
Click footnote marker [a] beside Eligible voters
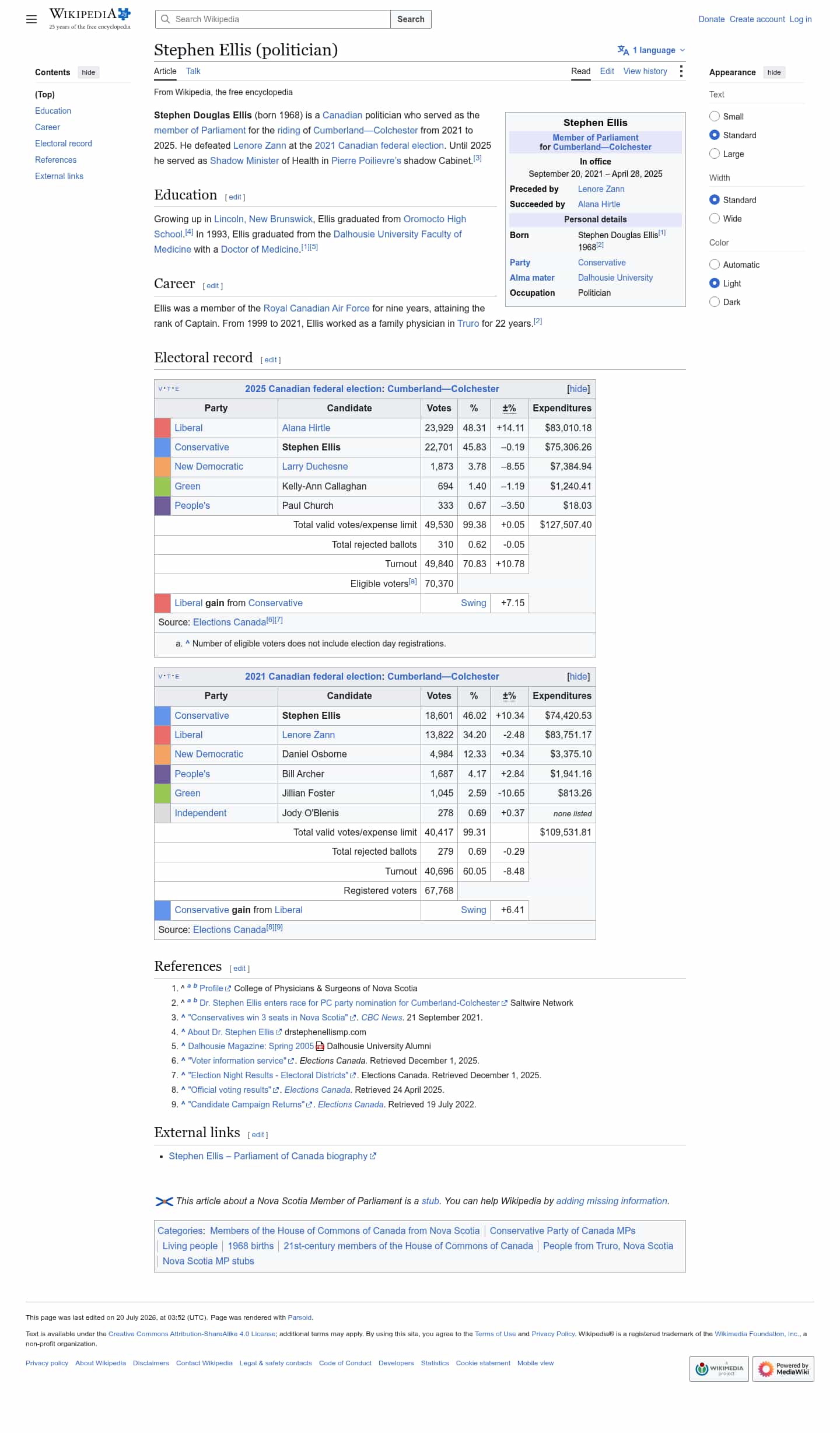(412, 581)
